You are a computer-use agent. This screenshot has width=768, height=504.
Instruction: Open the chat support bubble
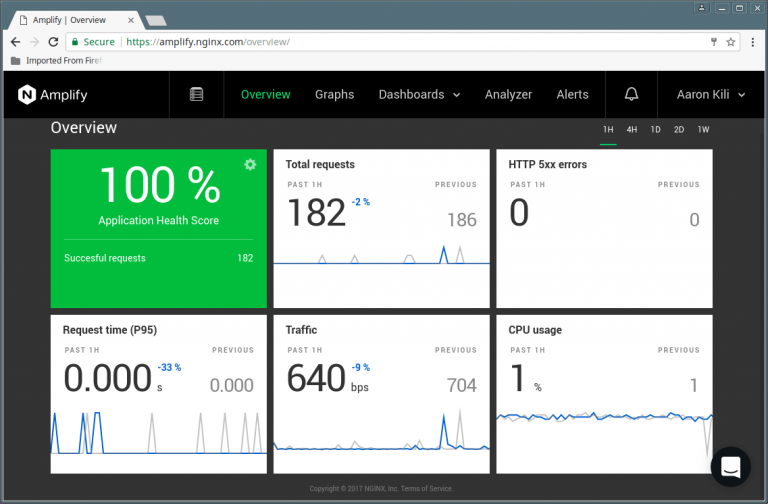(730, 466)
